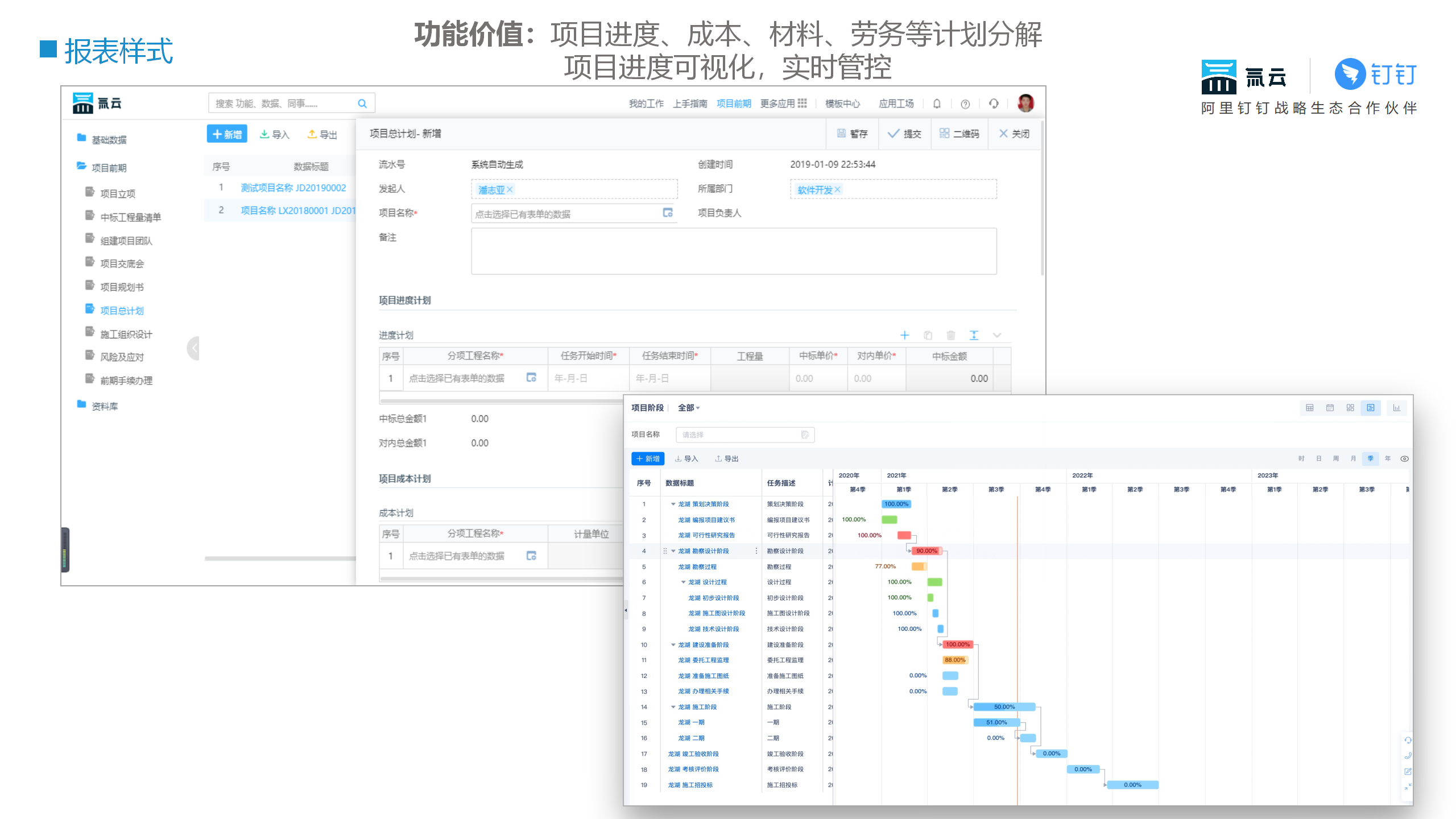The width and height of the screenshot is (1456, 819).
Task: Click 导出 in the list toolbar
Action: pos(322,134)
